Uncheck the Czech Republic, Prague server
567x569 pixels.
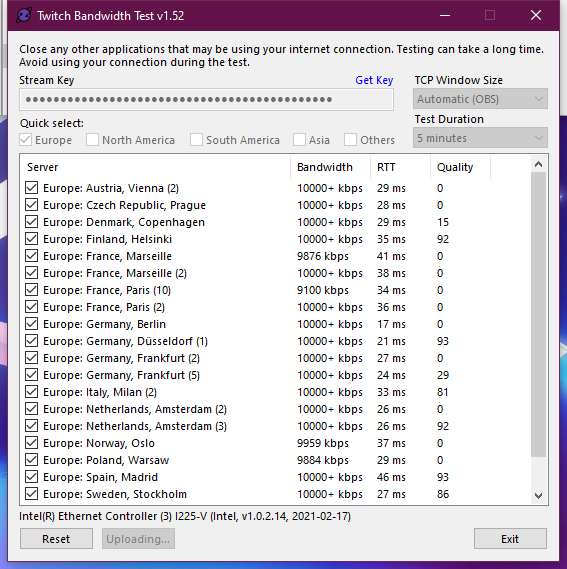click(32, 205)
